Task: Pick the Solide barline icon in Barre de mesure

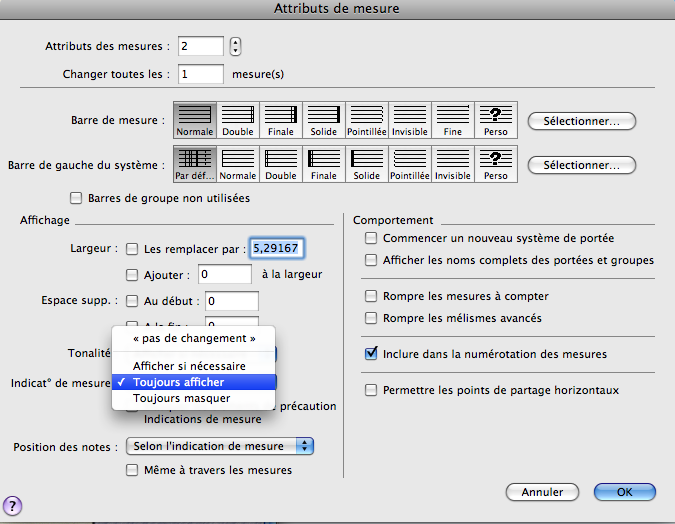Action: [x=324, y=120]
